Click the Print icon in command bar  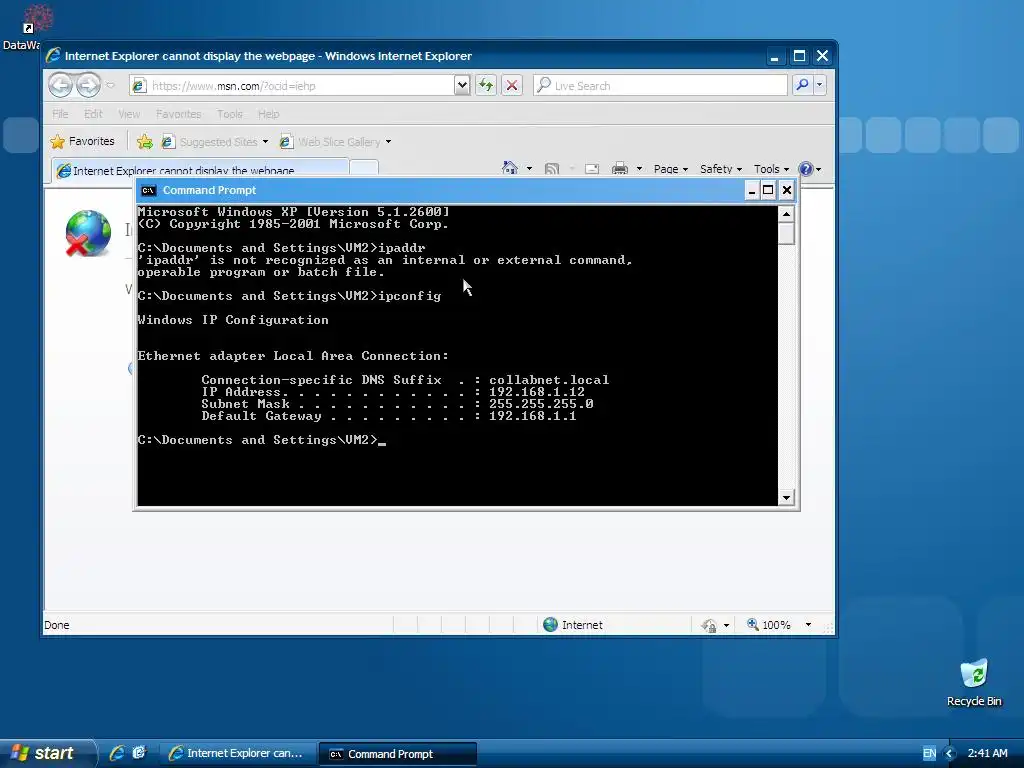[x=620, y=169]
